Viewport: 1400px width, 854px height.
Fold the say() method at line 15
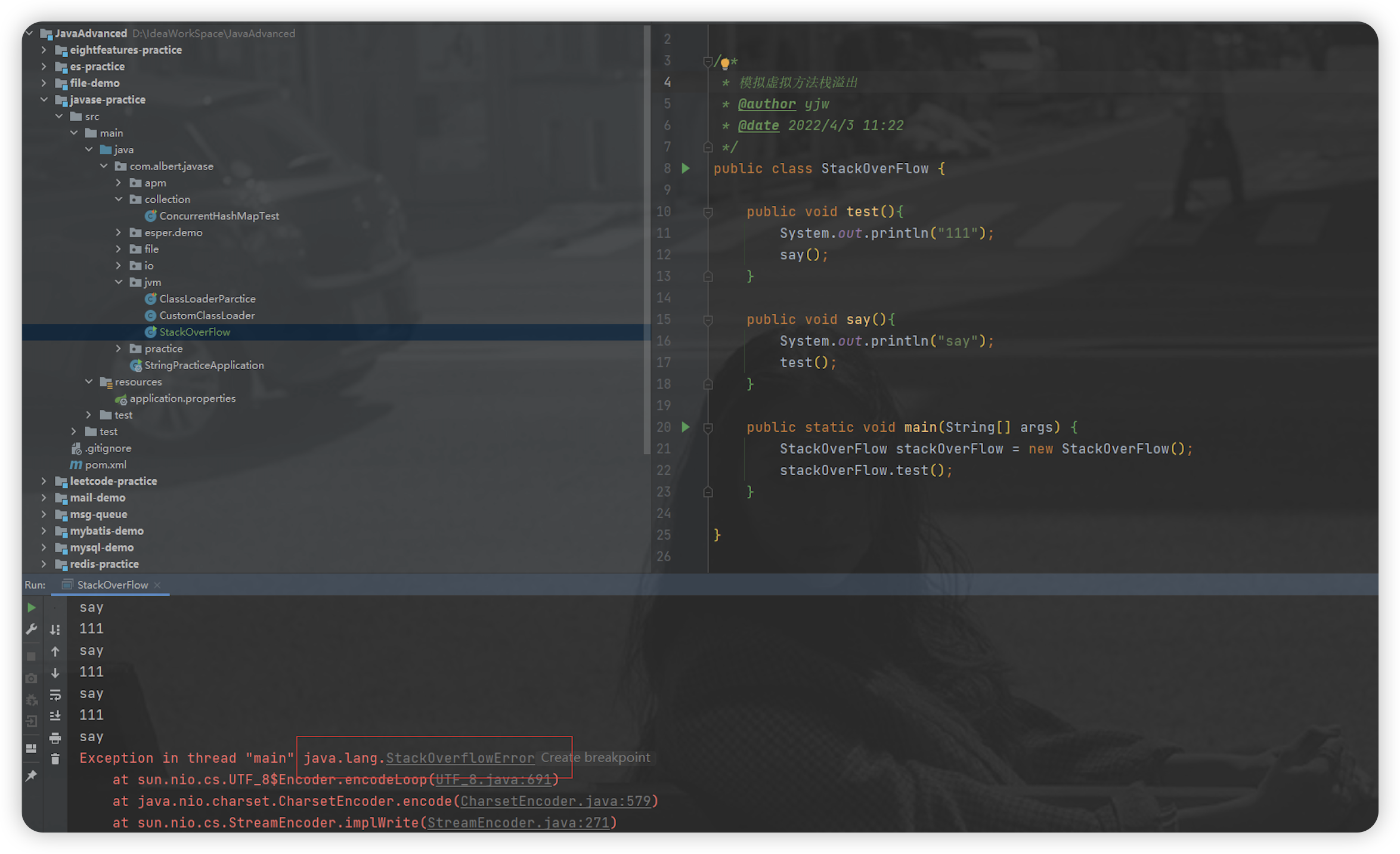708,320
